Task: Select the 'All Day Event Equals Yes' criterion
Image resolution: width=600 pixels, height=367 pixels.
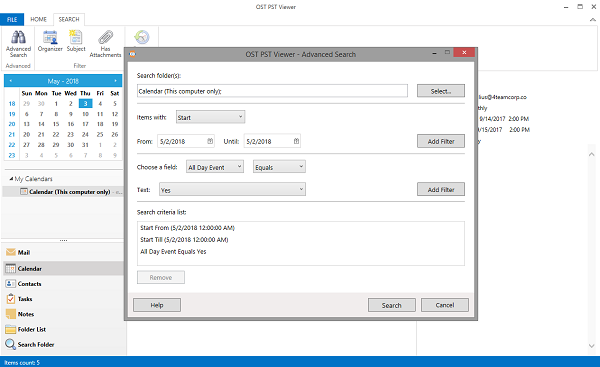Action: click(173, 251)
